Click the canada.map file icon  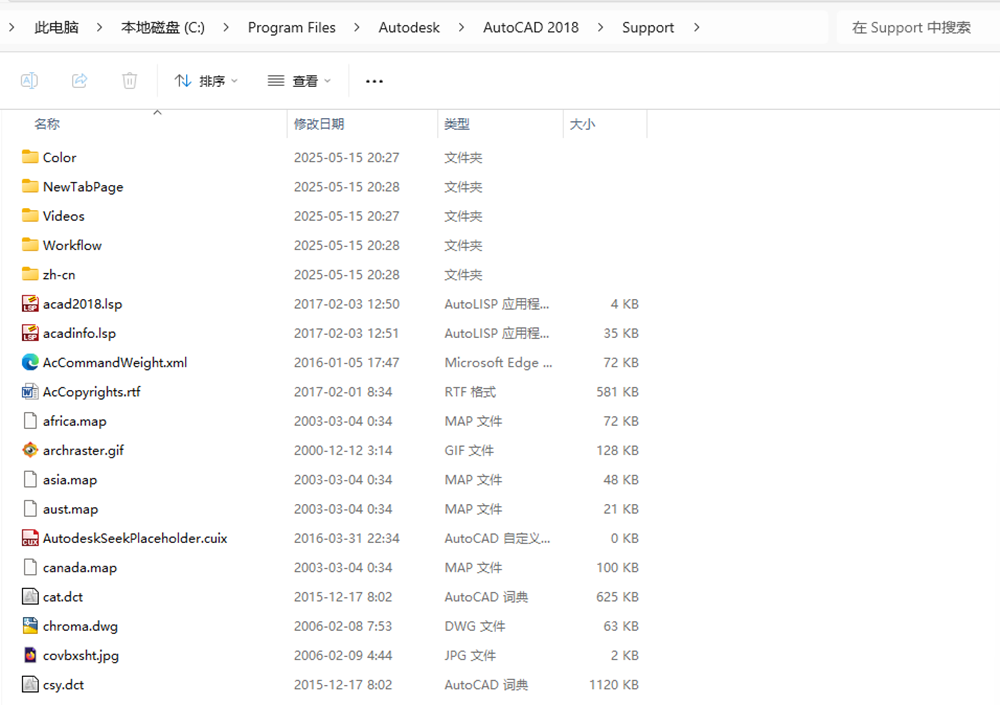30,567
